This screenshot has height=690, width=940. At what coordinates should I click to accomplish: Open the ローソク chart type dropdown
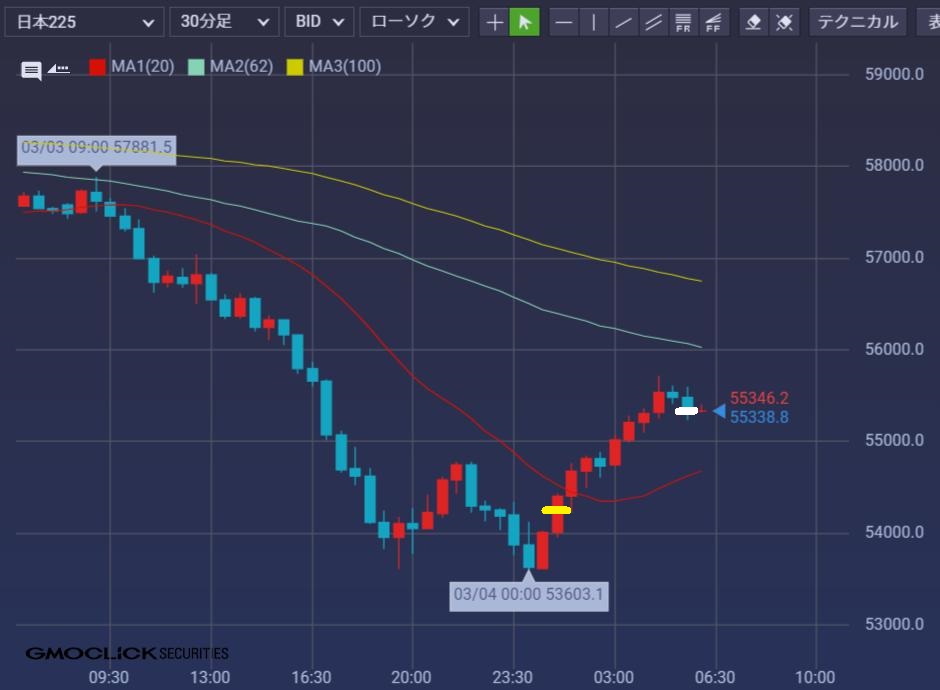point(414,22)
